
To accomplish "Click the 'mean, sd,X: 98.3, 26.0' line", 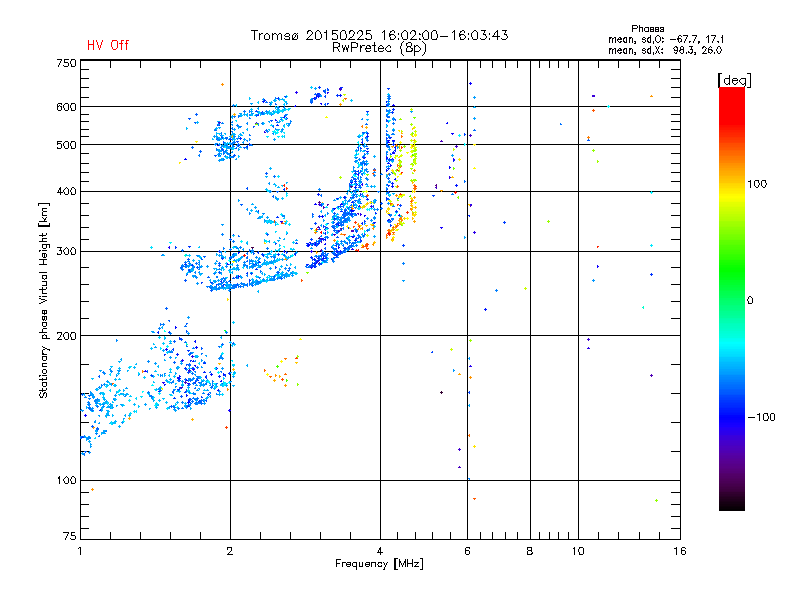I will (665, 50).
